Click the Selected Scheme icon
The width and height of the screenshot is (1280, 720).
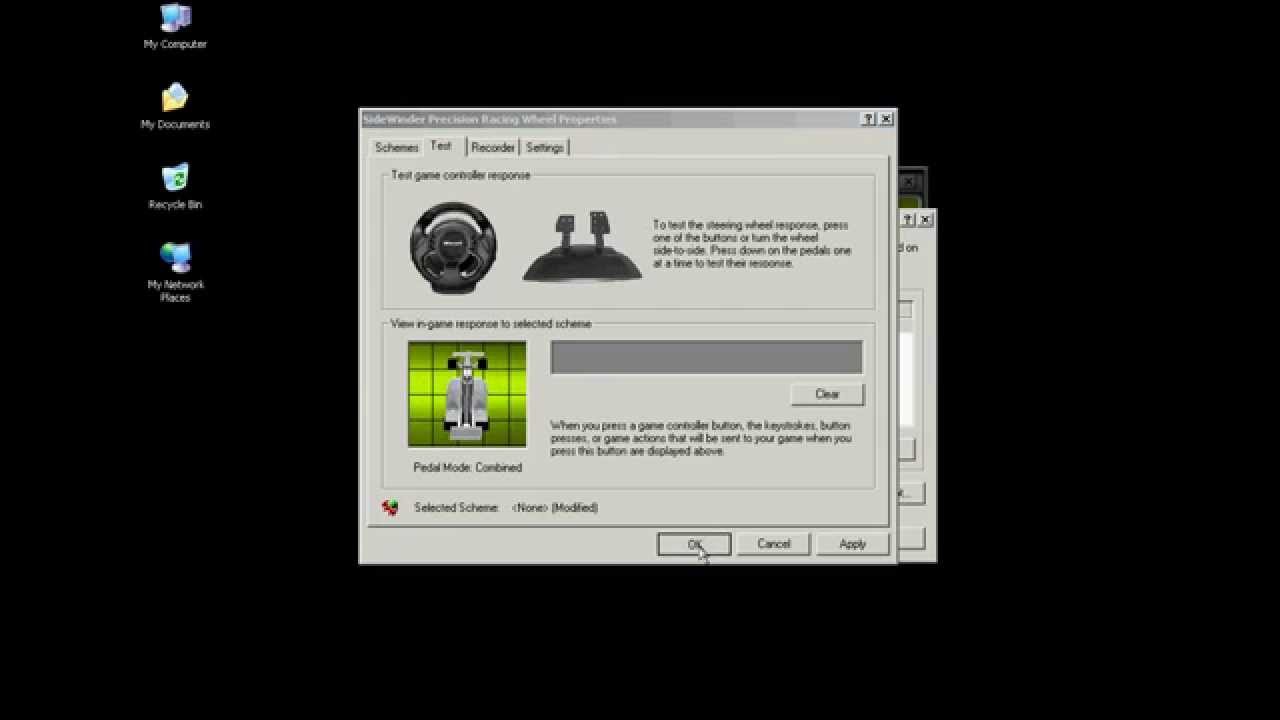390,508
